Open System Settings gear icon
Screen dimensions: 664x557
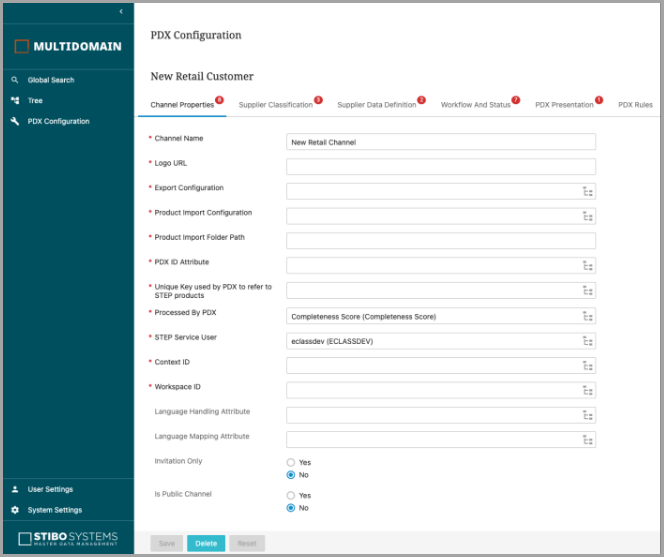15,510
